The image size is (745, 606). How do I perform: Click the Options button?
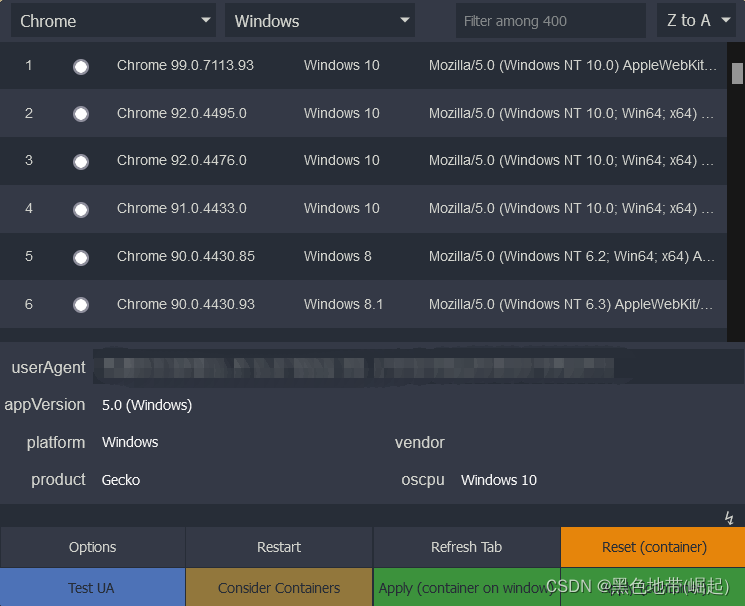click(93, 547)
